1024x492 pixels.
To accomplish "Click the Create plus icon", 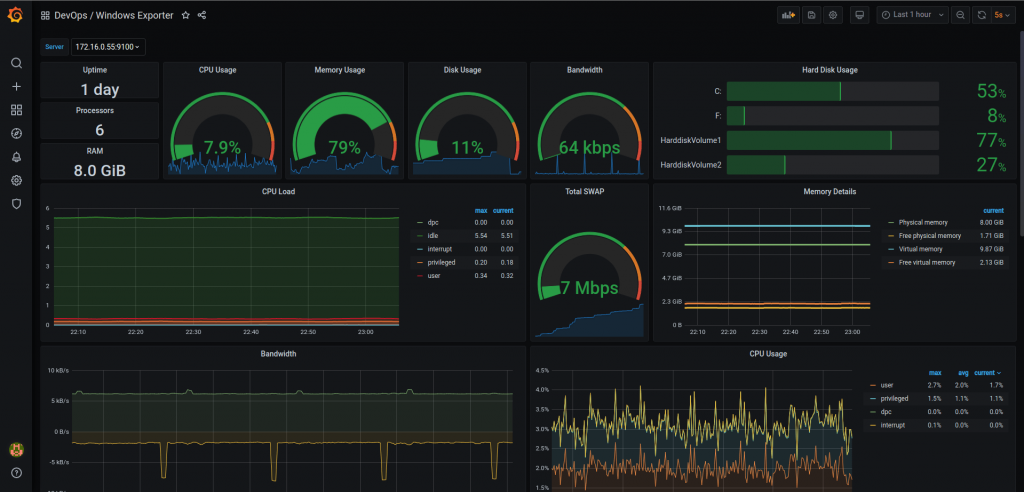I will pyautogui.click(x=16, y=86).
